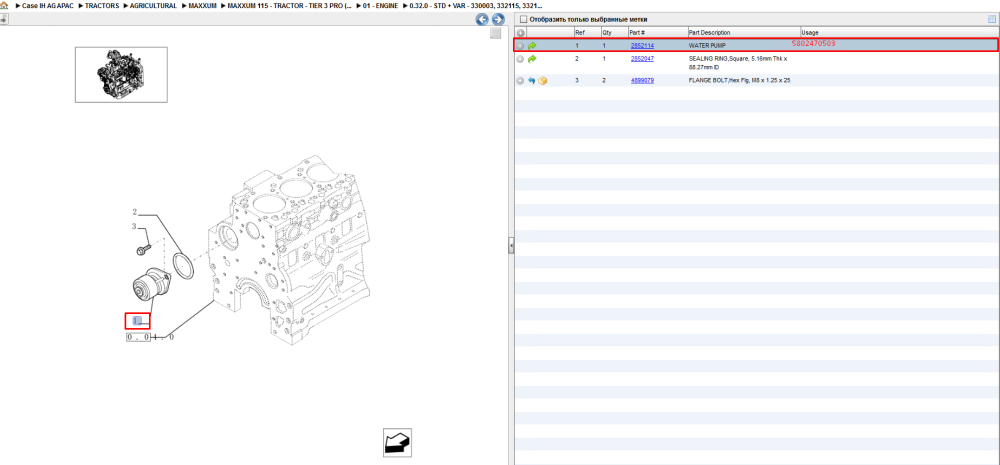Open the AGRICULTURAL breadcrumb
Image resolution: width=1000 pixels, height=465 pixels.
pos(153,5)
